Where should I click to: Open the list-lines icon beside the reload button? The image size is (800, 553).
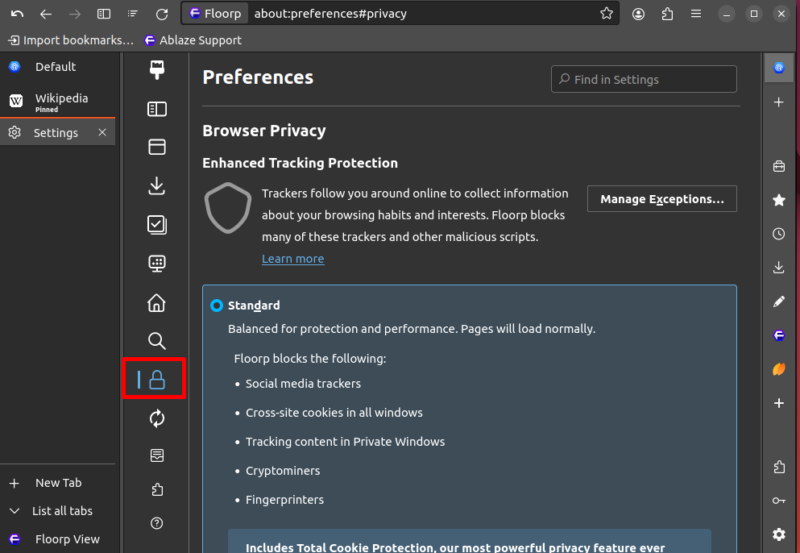(x=133, y=14)
